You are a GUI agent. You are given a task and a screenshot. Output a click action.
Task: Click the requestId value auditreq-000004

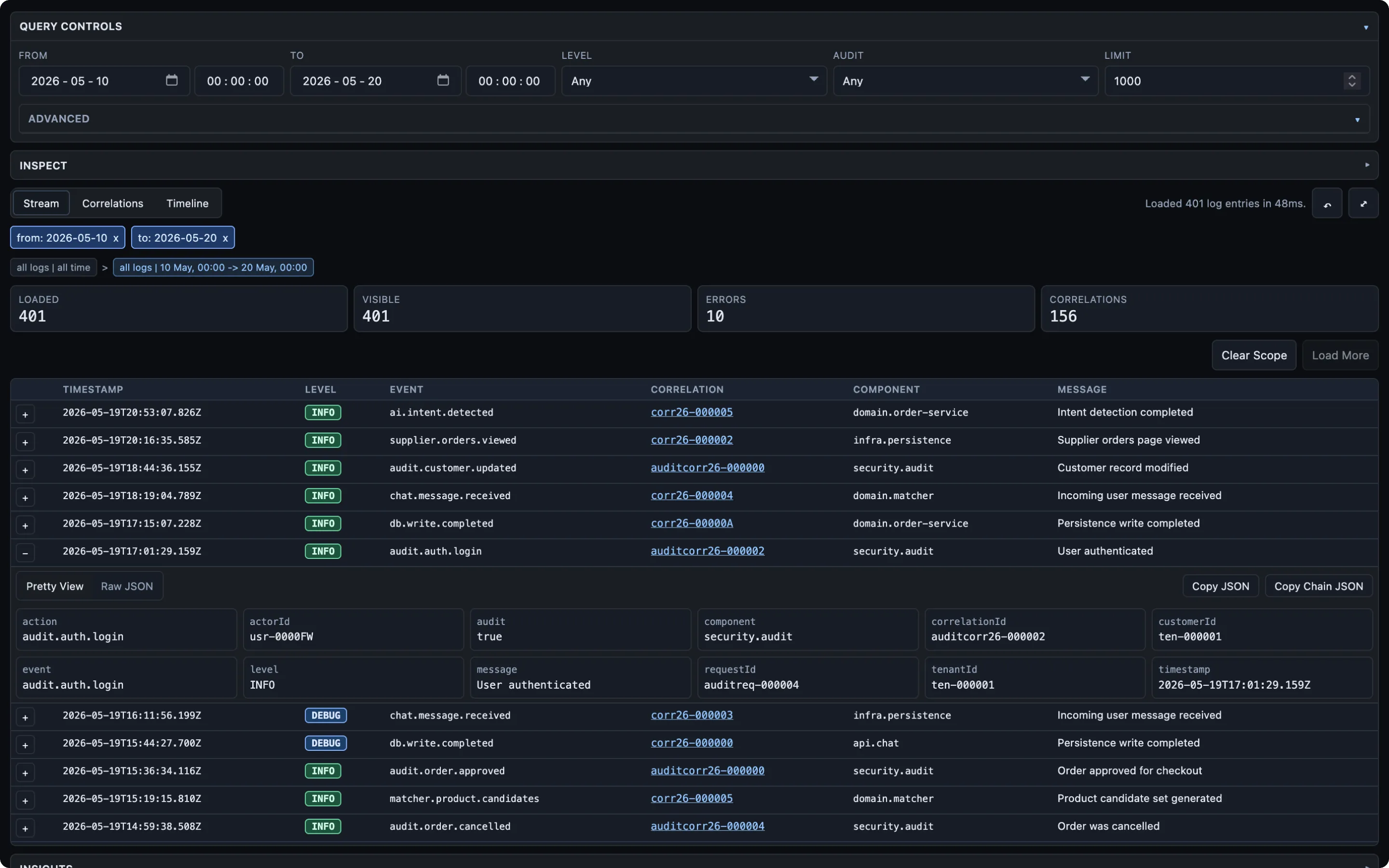click(751, 685)
